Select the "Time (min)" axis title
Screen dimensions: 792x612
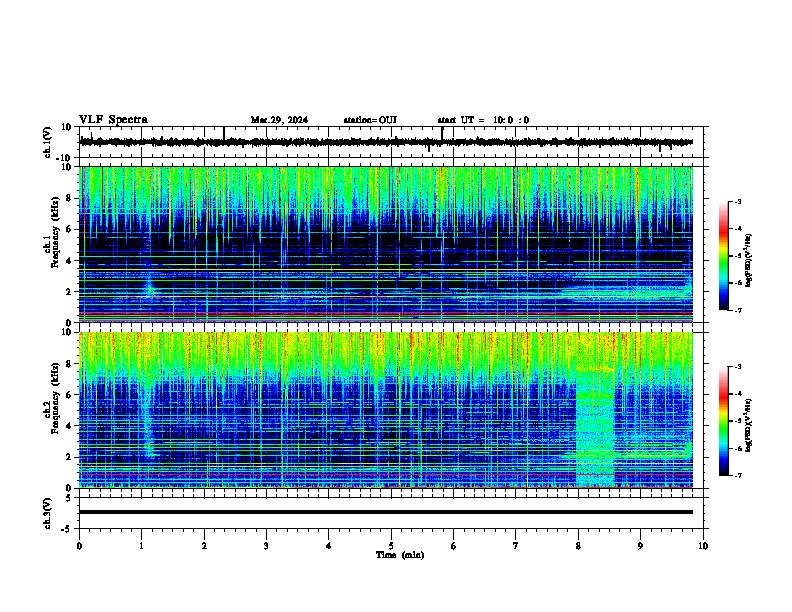point(400,555)
